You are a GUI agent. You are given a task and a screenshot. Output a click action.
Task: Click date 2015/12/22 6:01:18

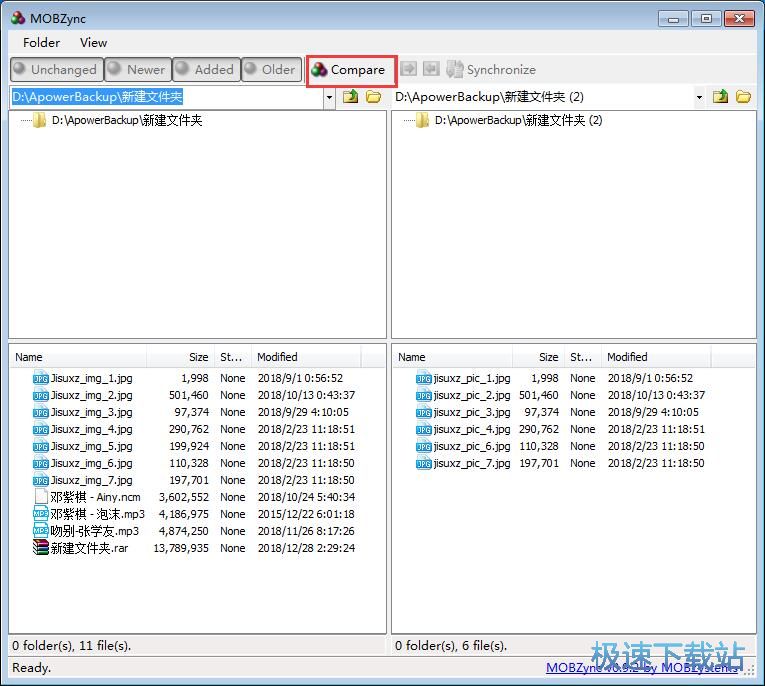(x=306, y=514)
